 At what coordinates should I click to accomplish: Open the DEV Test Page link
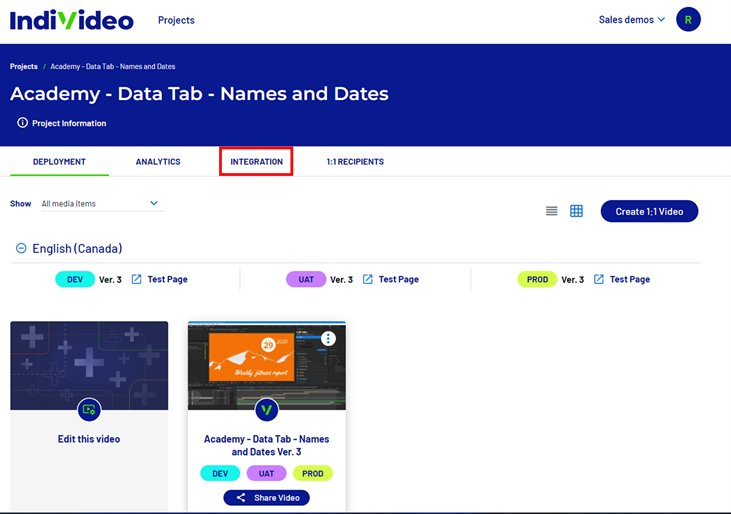(167, 279)
